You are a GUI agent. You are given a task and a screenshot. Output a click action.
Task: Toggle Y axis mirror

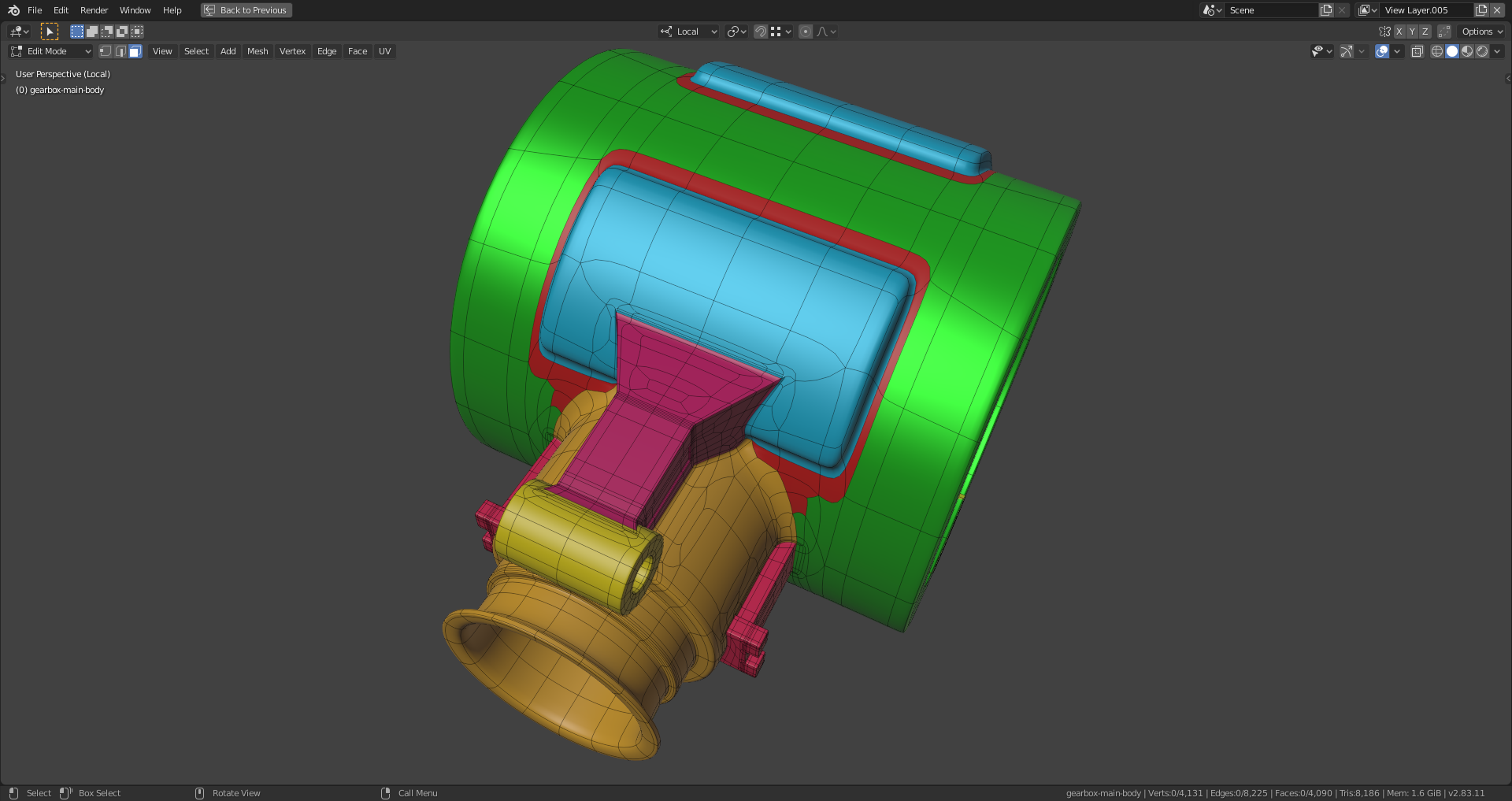click(x=1412, y=32)
